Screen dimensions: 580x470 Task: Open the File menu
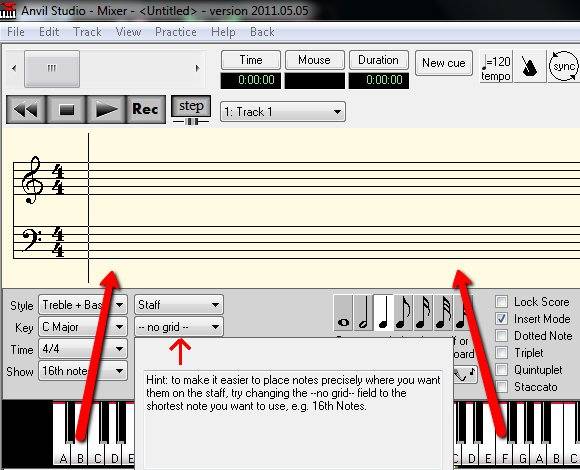click(x=16, y=32)
